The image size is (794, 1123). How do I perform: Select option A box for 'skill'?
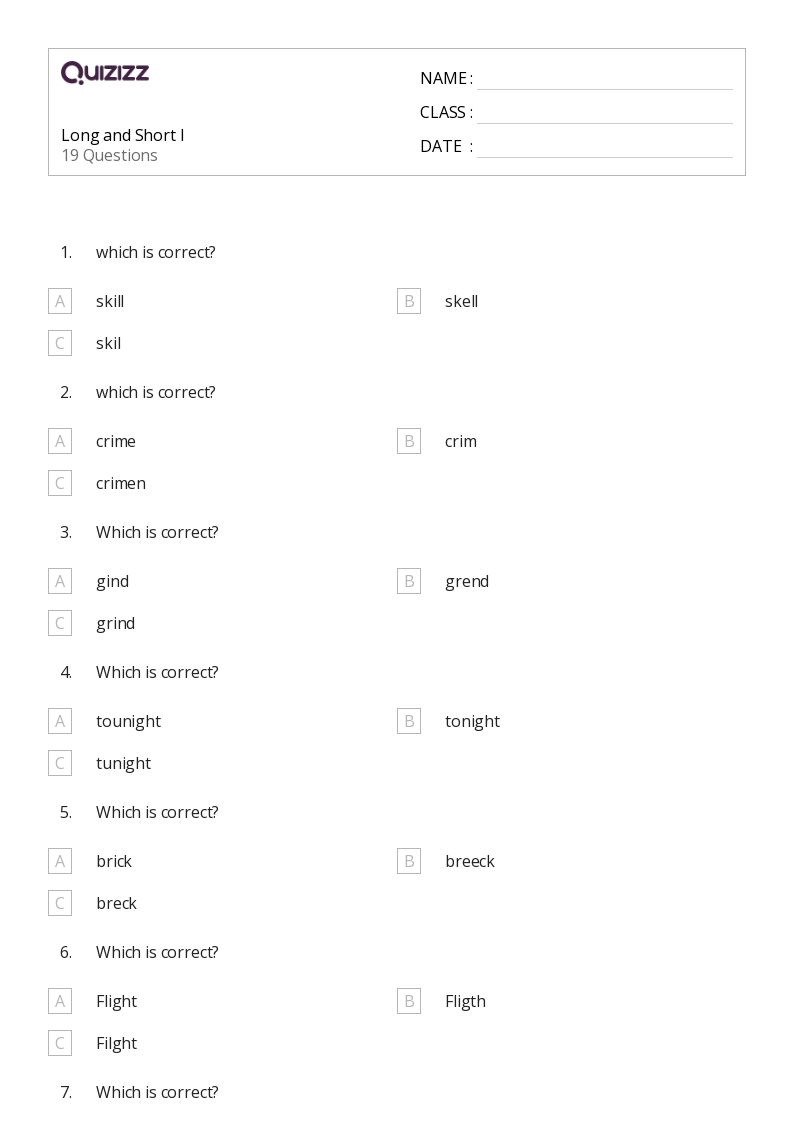pyautogui.click(x=60, y=301)
